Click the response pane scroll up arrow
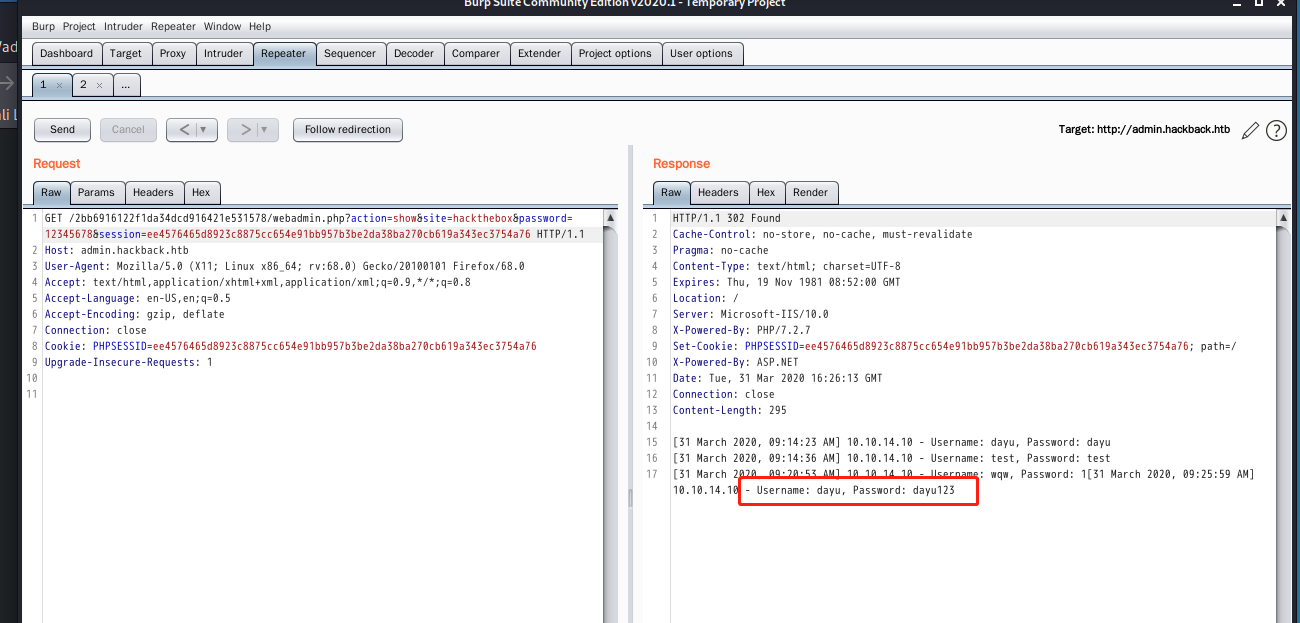The width and height of the screenshot is (1300, 623). pos(1283,217)
